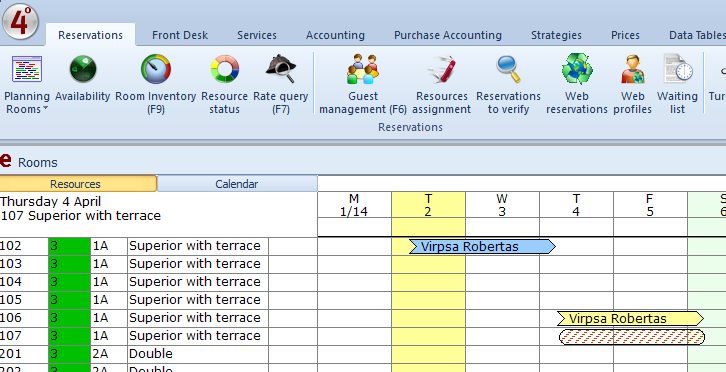The image size is (726, 372).
Task: Click the green status cell of room 102
Action: [69, 246]
